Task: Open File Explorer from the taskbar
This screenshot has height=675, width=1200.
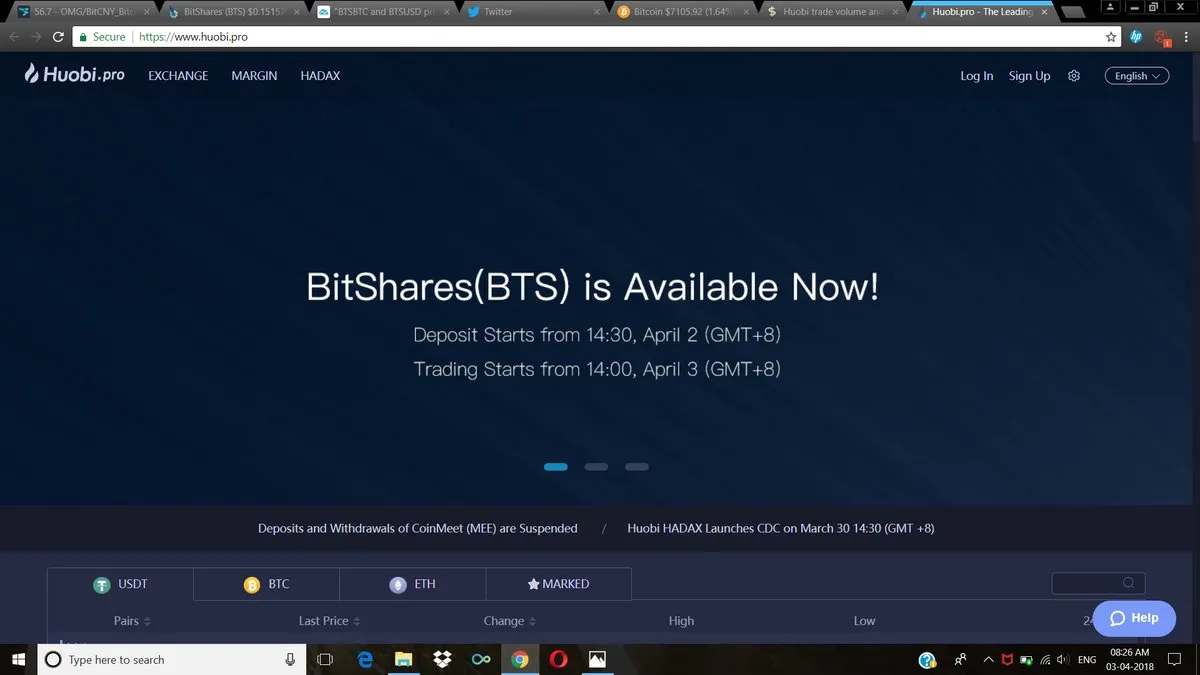Action: point(404,660)
